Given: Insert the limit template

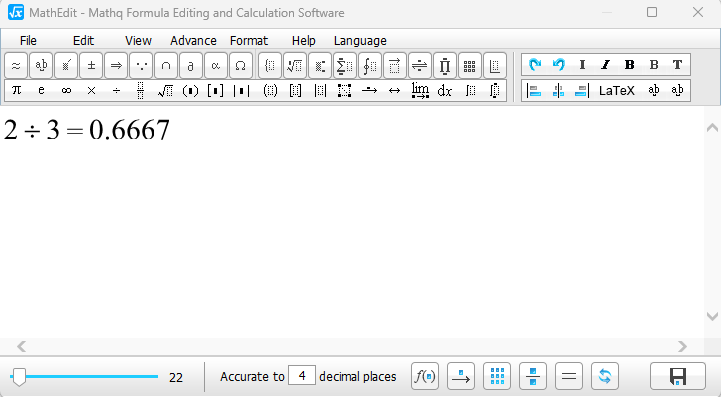Looking at the screenshot, I should (420, 91).
